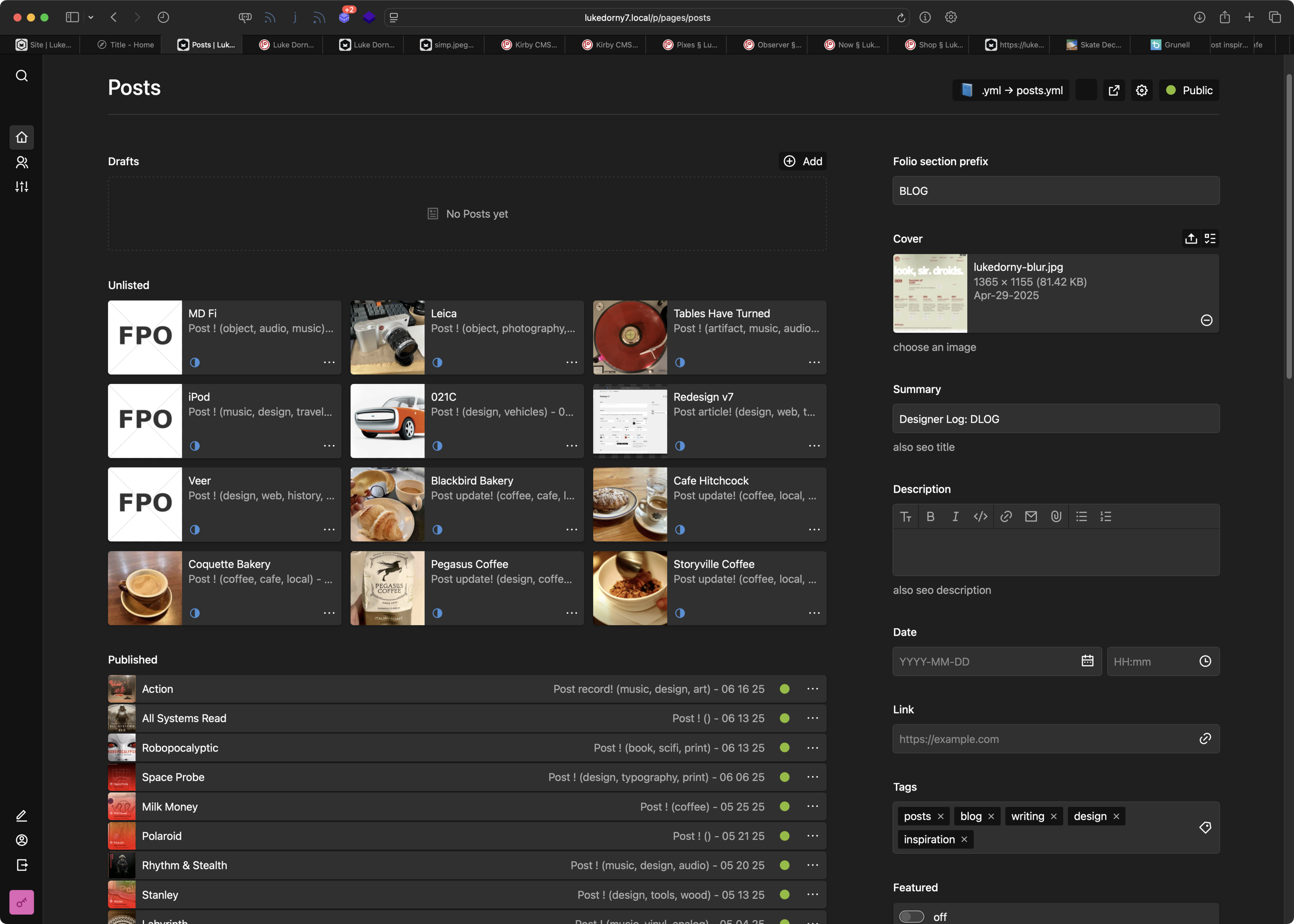Go to the Site home icon in sidebar
The height and width of the screenshot is (924, 1294).
click(22, 137)
